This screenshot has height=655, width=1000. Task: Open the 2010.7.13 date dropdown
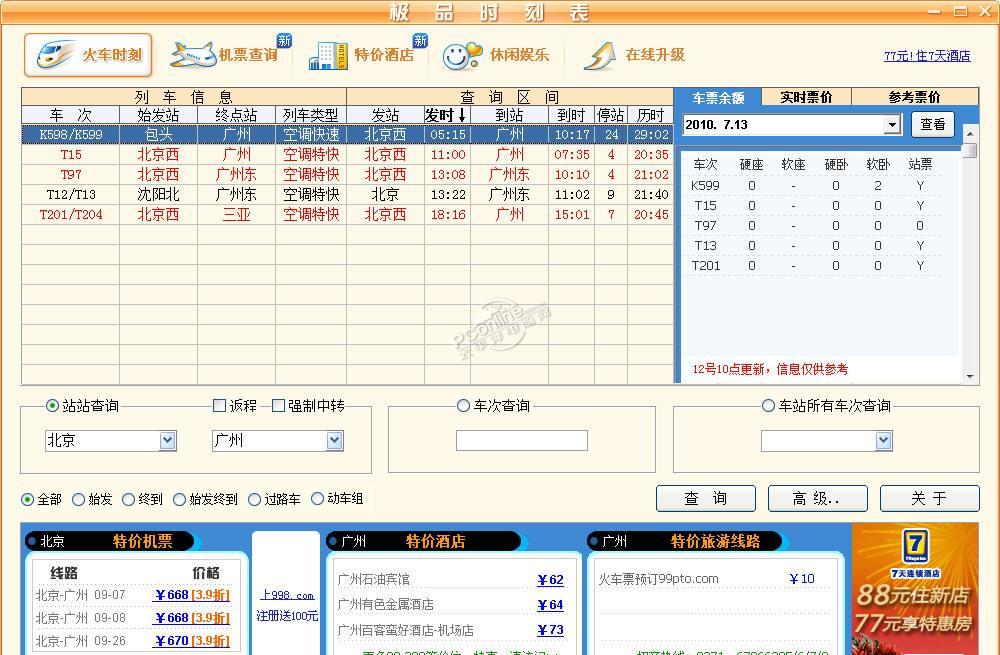point(893,124)
